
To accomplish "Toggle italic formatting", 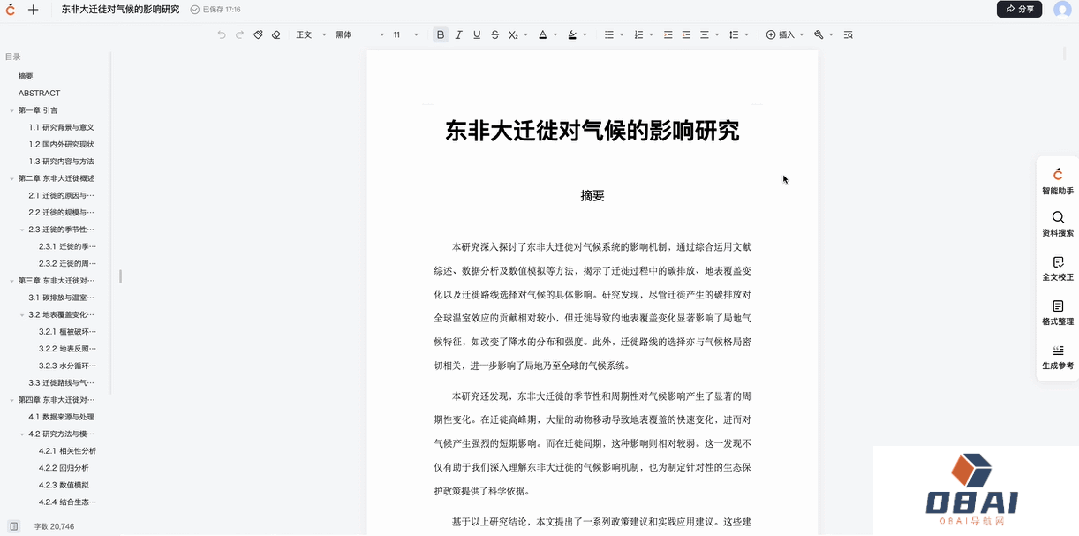I will 459,35.
